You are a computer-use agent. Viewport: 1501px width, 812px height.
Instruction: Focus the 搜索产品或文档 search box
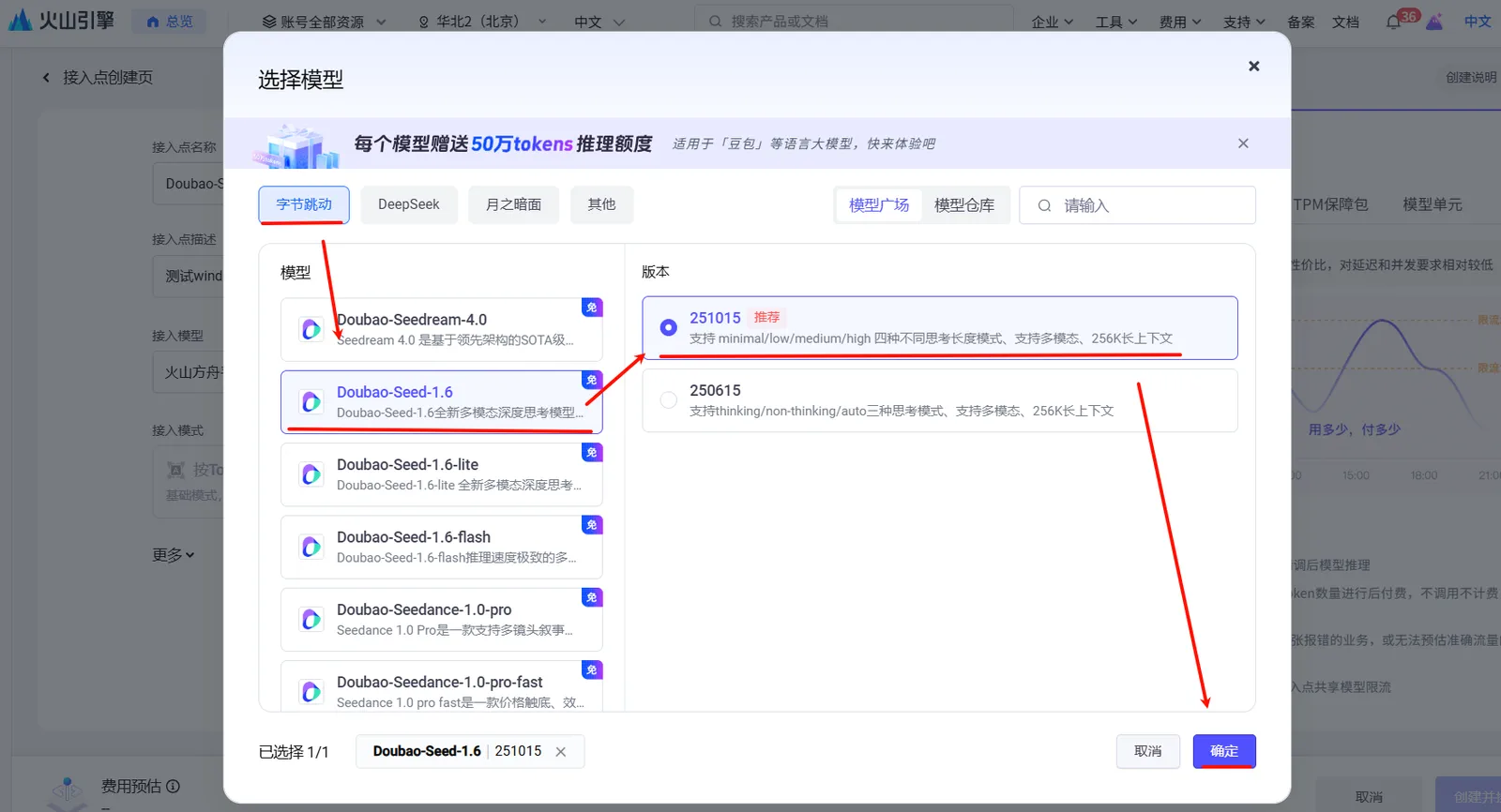(x=854, y=21)
